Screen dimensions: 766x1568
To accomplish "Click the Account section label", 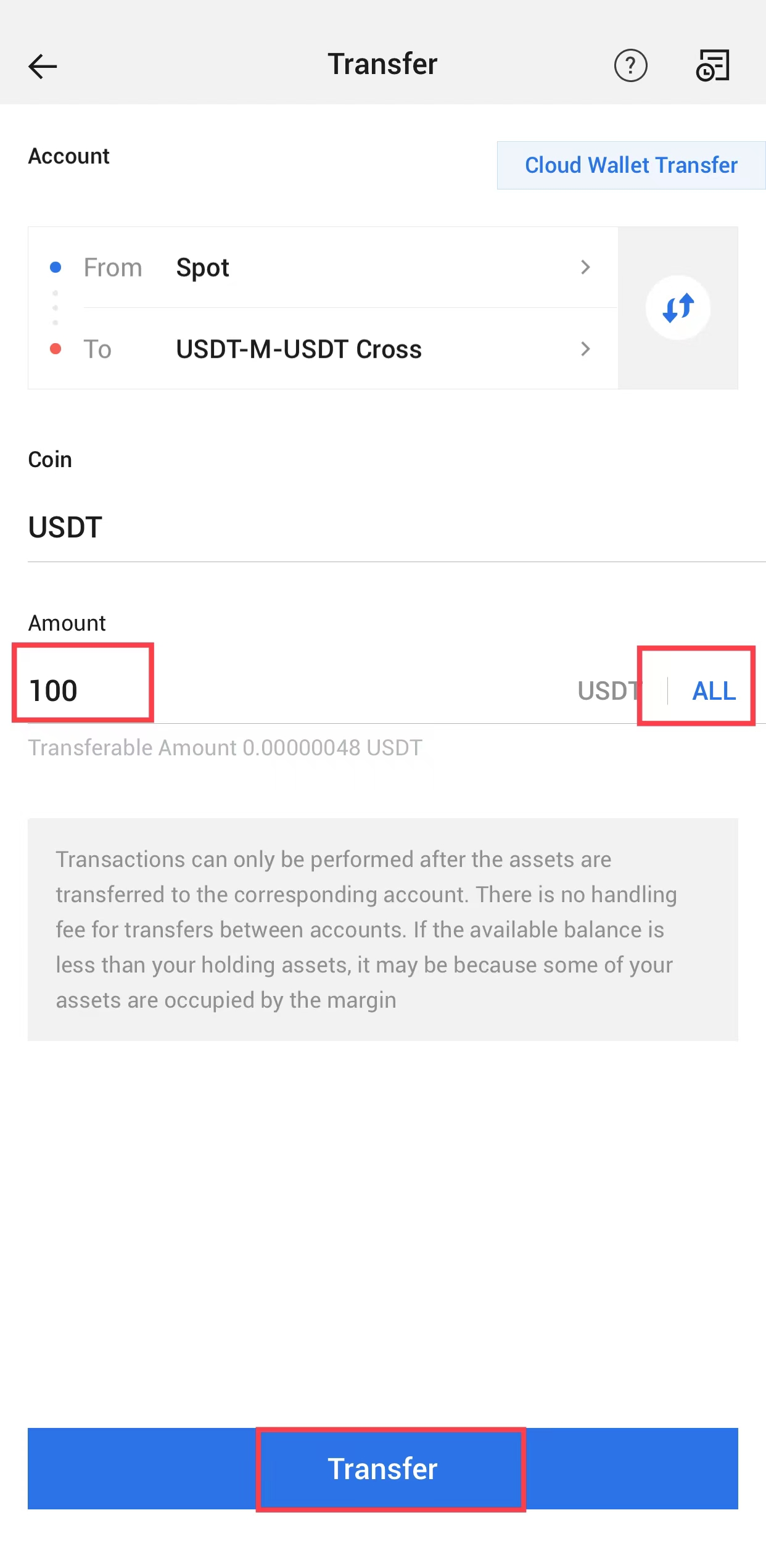I will point(69,157).
